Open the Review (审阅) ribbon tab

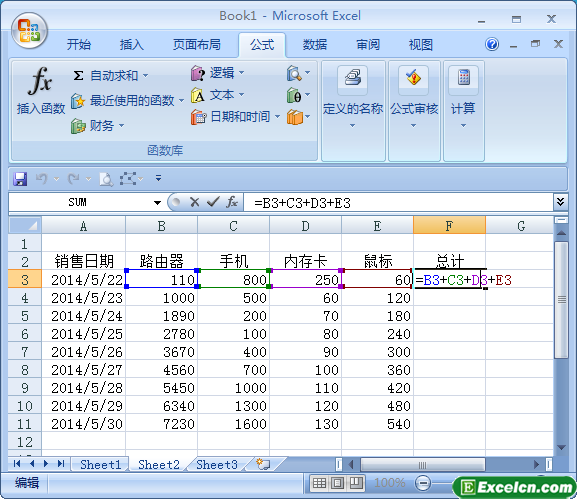click(368, 45)
